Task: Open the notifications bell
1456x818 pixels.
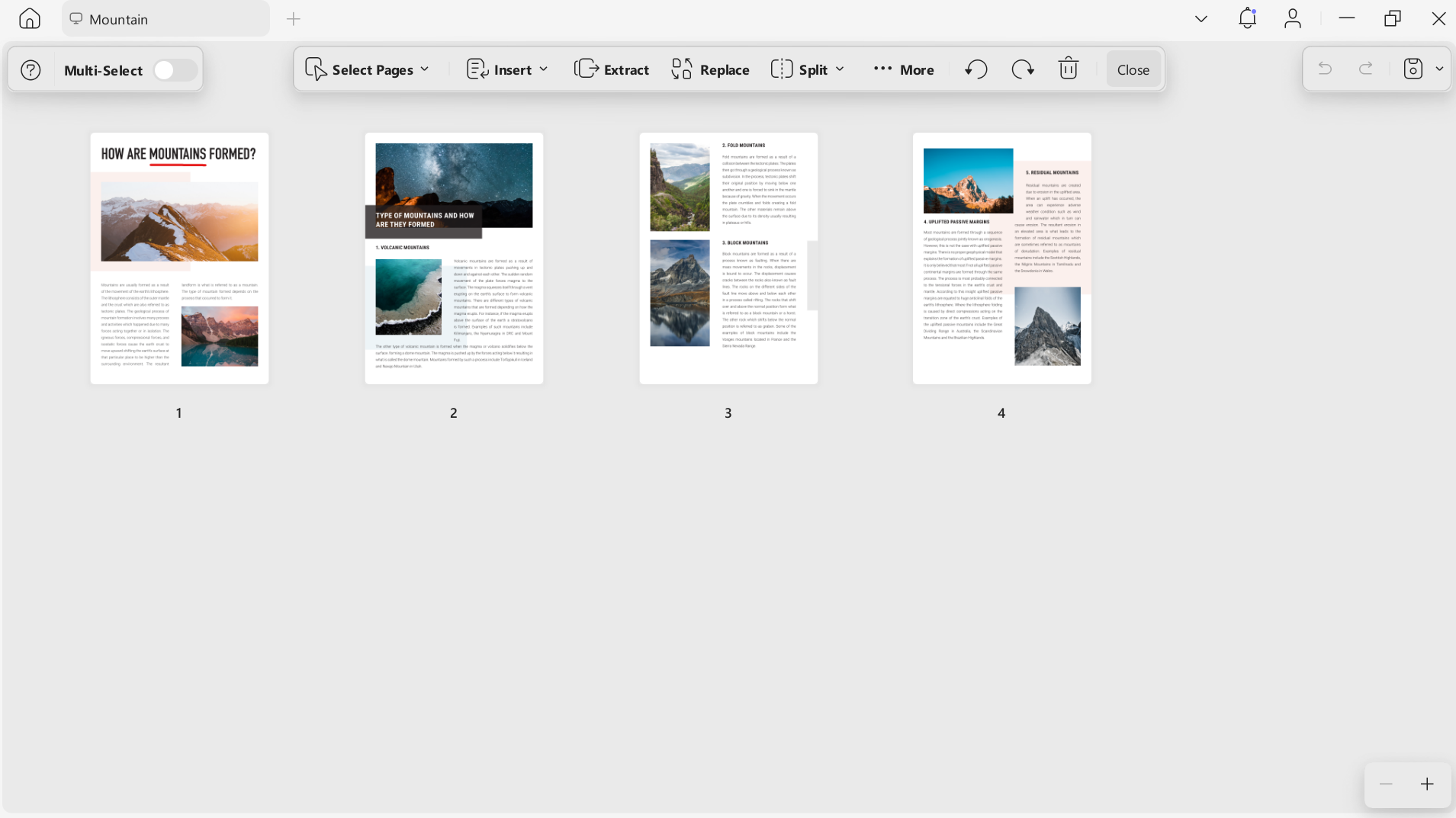Action: pyautogui.click(x=1247, y=18)
